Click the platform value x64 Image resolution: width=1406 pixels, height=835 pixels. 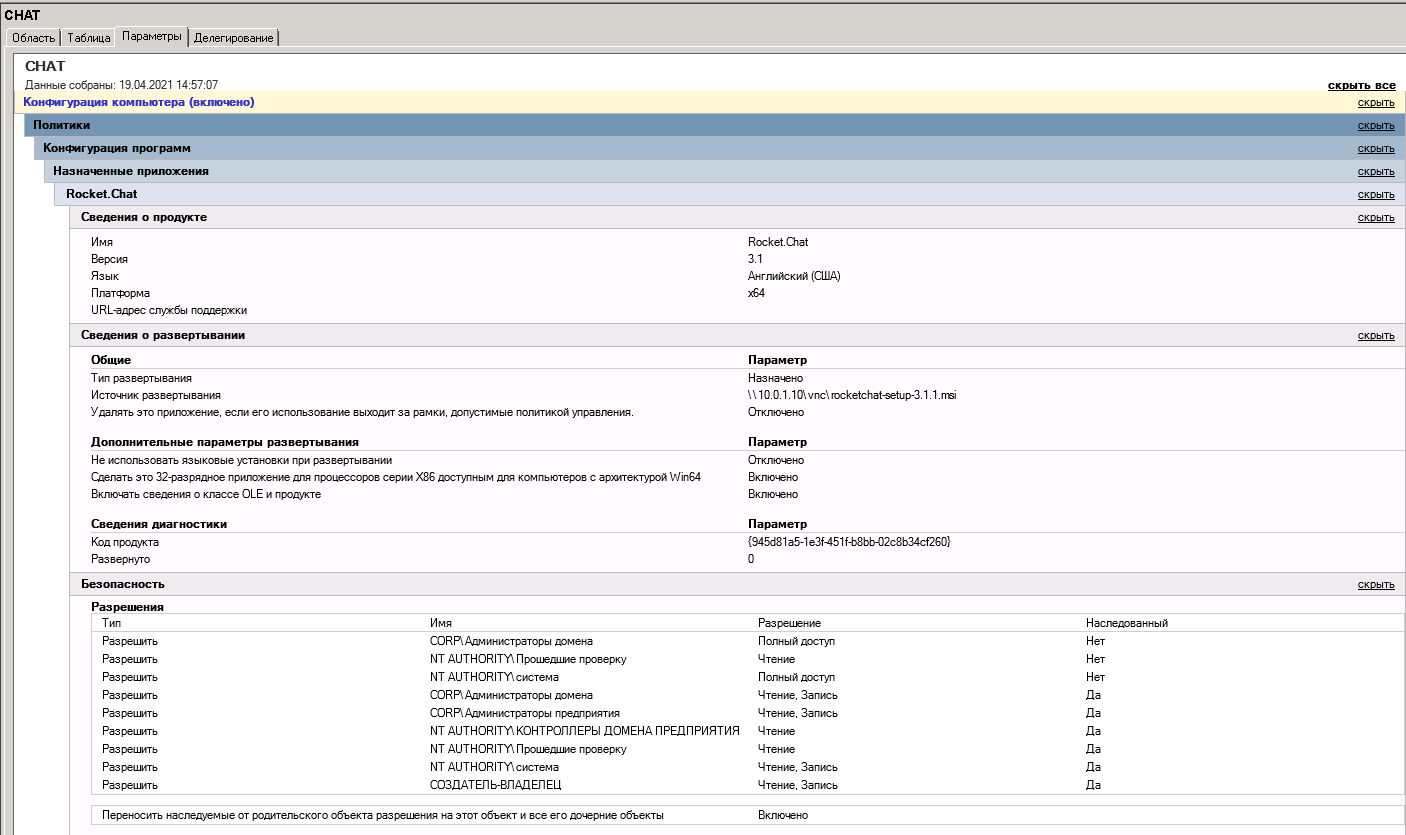point(757,293)
